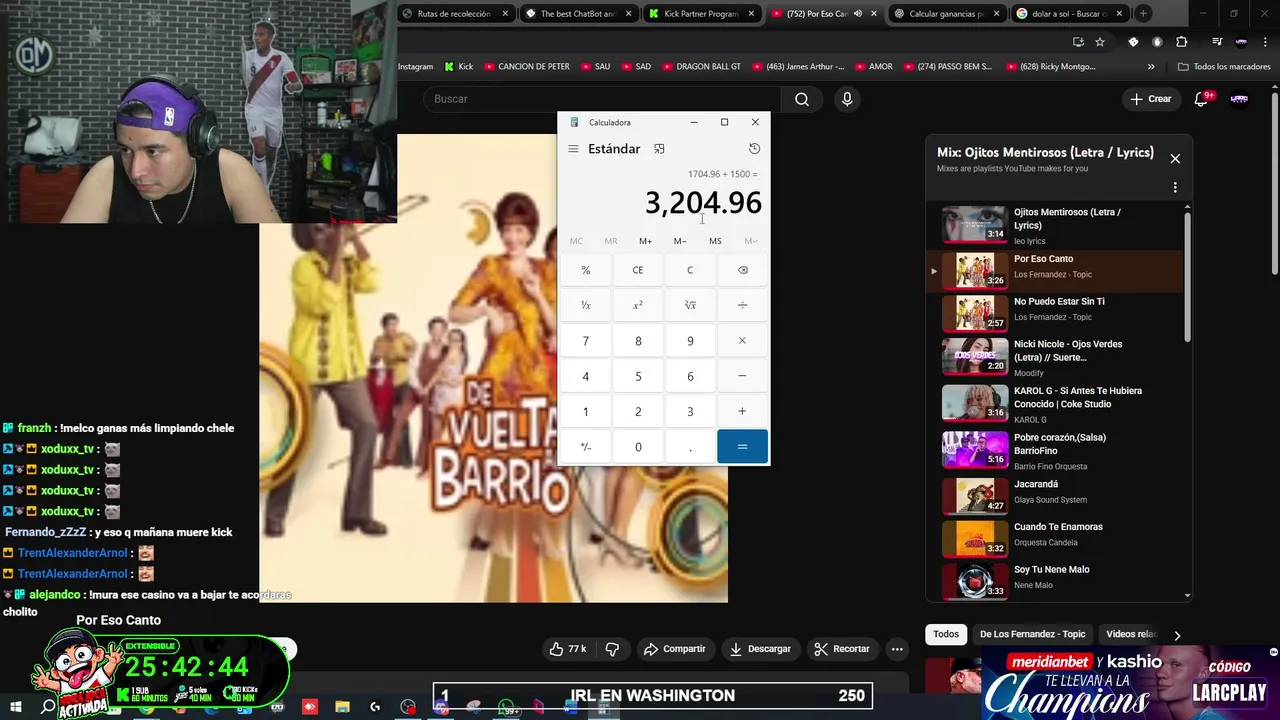Click the Descargar download button
The height and width of the screenshot is (720, 1280).
click(761, 649)
